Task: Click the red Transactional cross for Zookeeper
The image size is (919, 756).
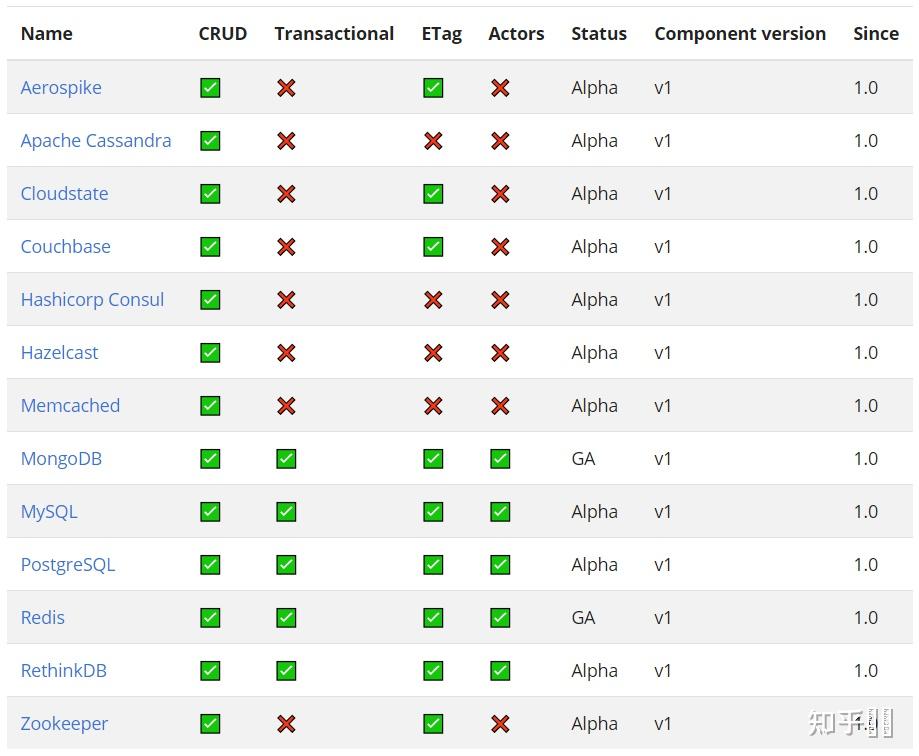Action: 286,724
